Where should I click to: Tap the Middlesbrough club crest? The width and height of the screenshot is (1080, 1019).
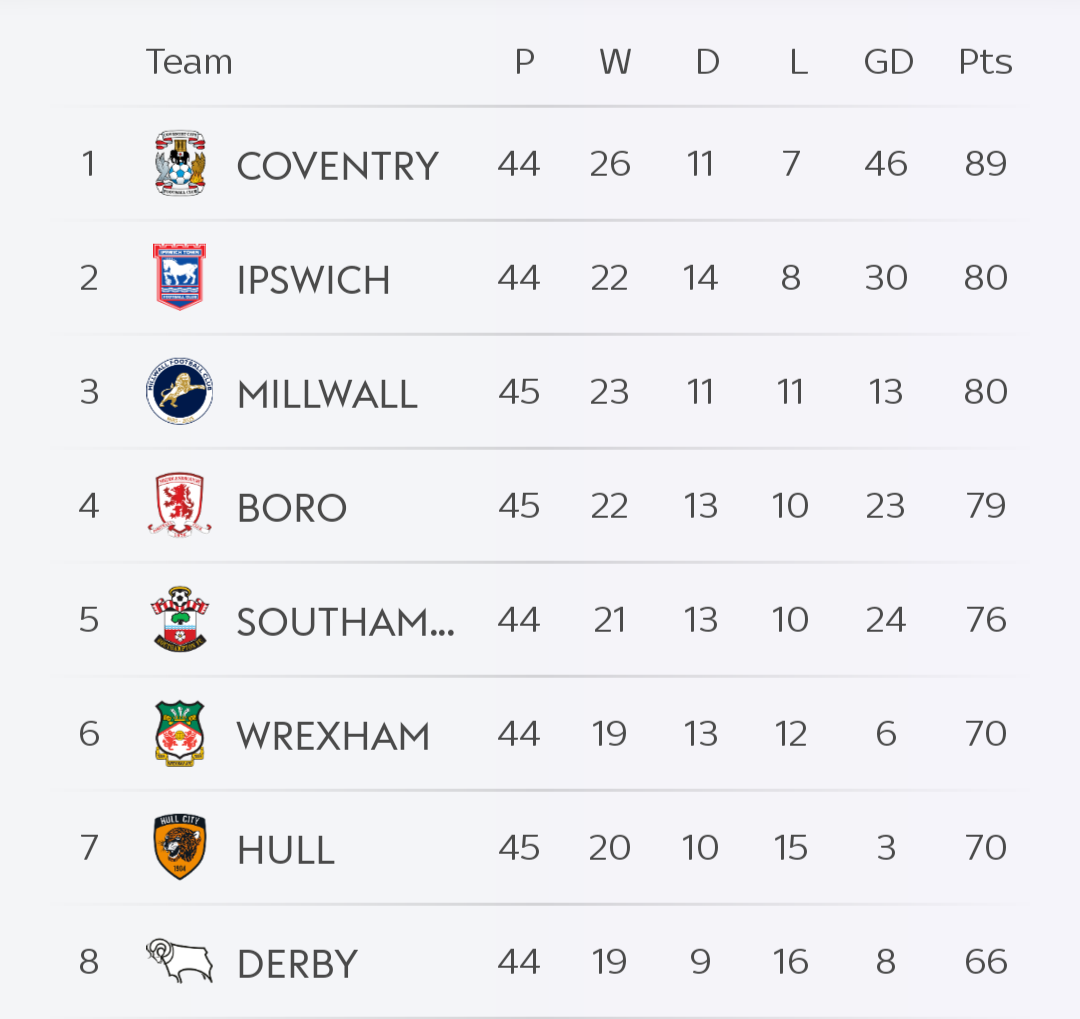pos(180,505)
